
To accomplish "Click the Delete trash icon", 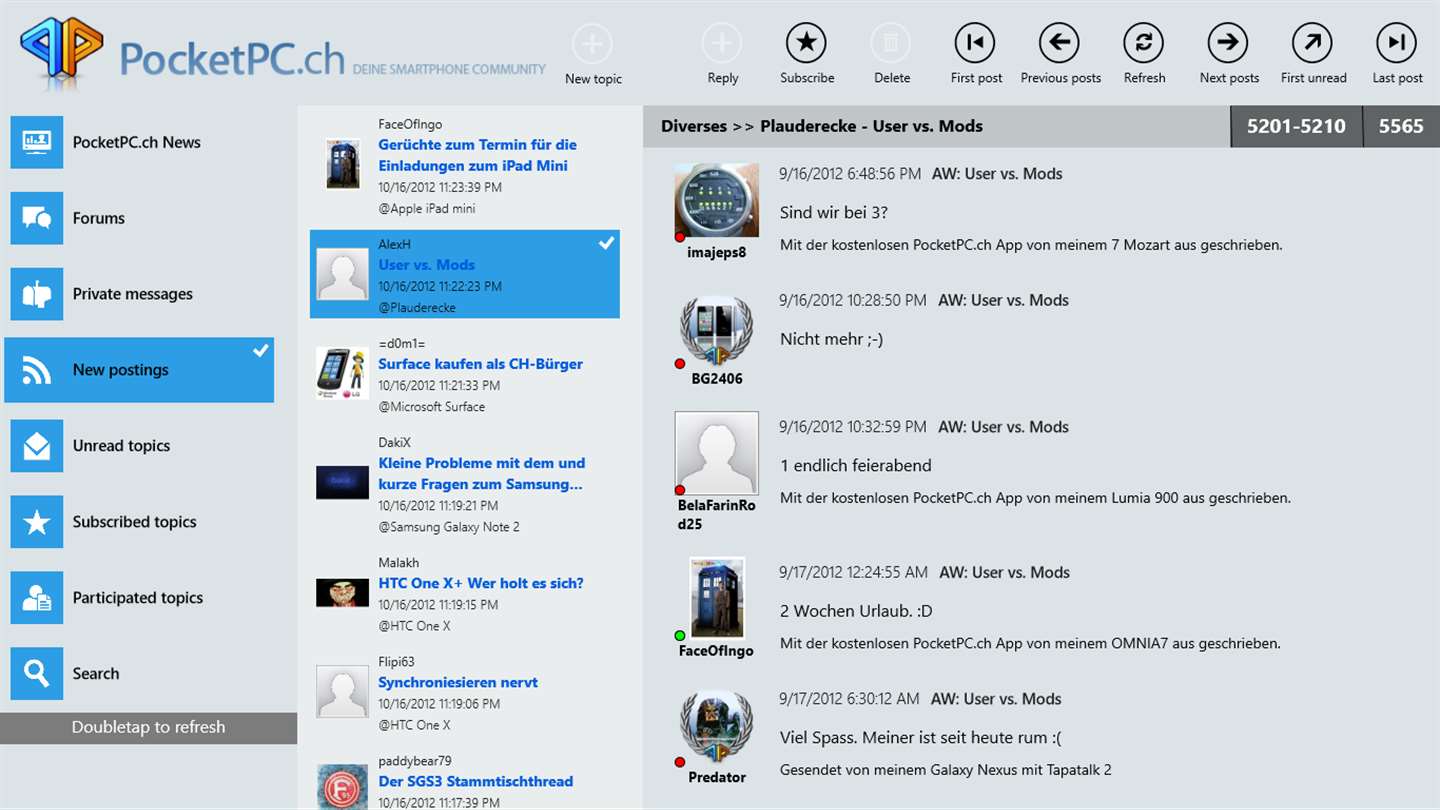I will pyautogui.click(x=891, y=44).
